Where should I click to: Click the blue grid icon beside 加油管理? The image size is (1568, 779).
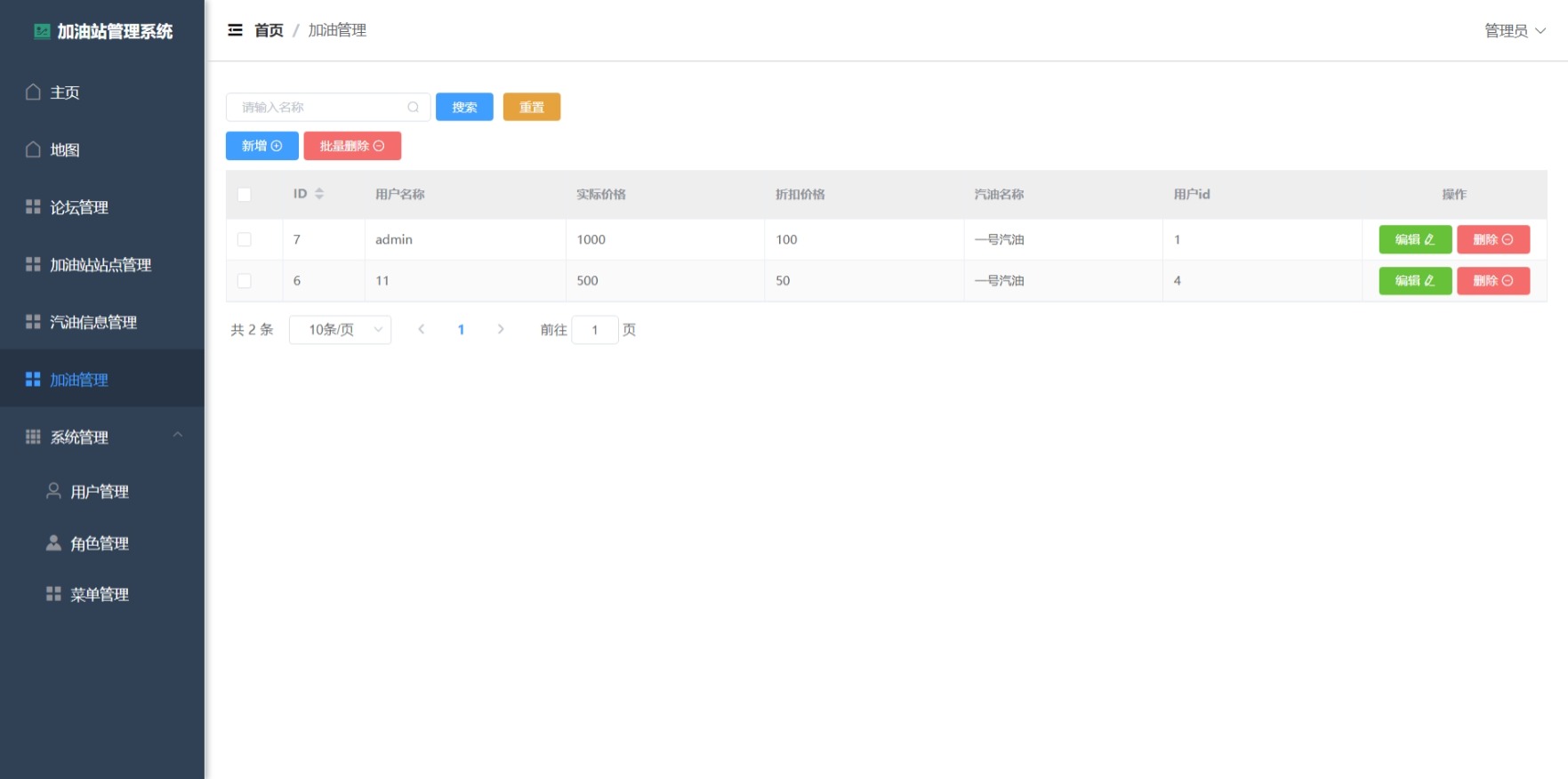(33, 379)
